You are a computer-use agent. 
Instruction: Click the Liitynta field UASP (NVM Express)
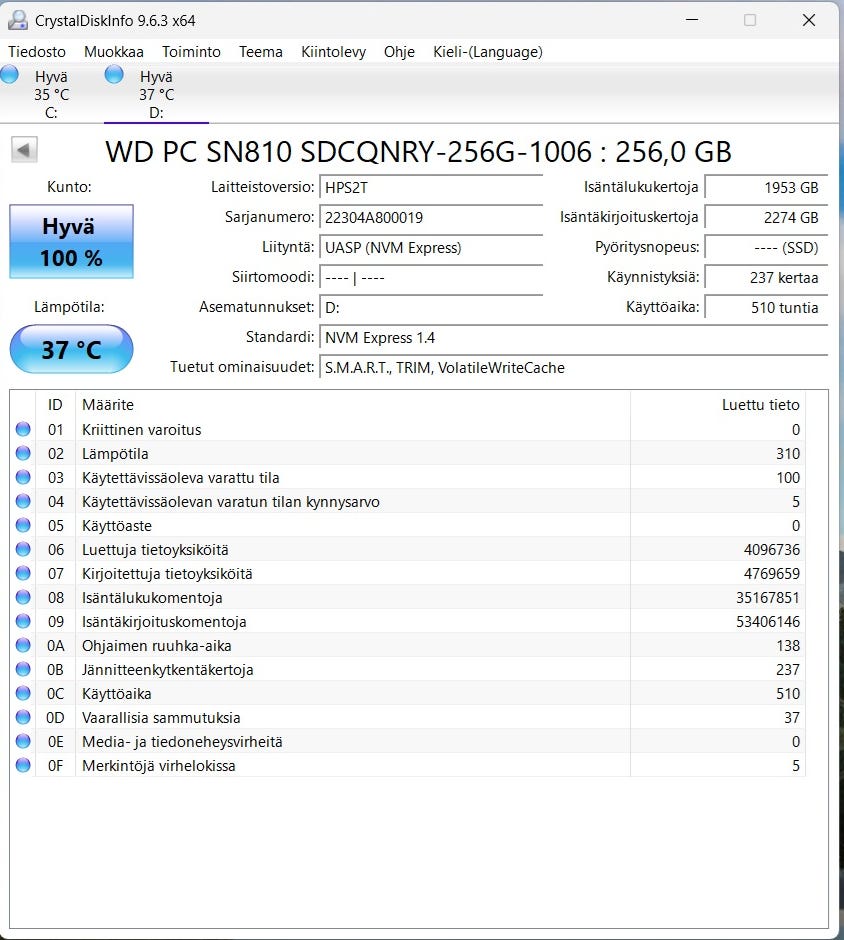[x=431, y=248]
